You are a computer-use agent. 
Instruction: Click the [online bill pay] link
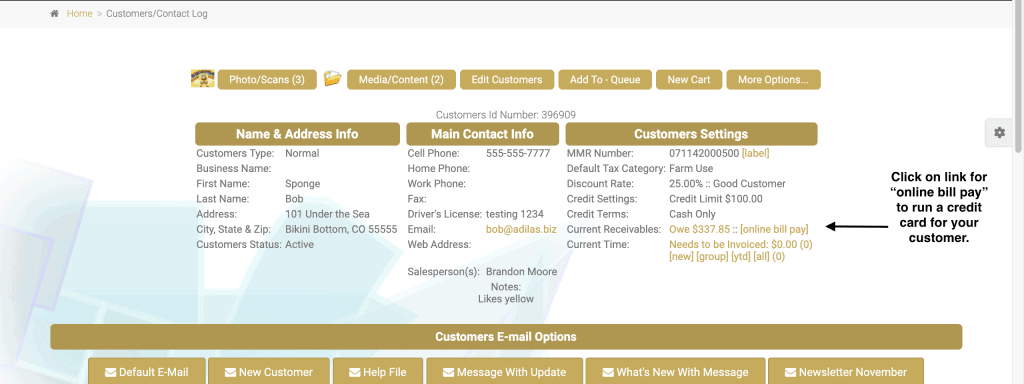click(x=774, y=229)
